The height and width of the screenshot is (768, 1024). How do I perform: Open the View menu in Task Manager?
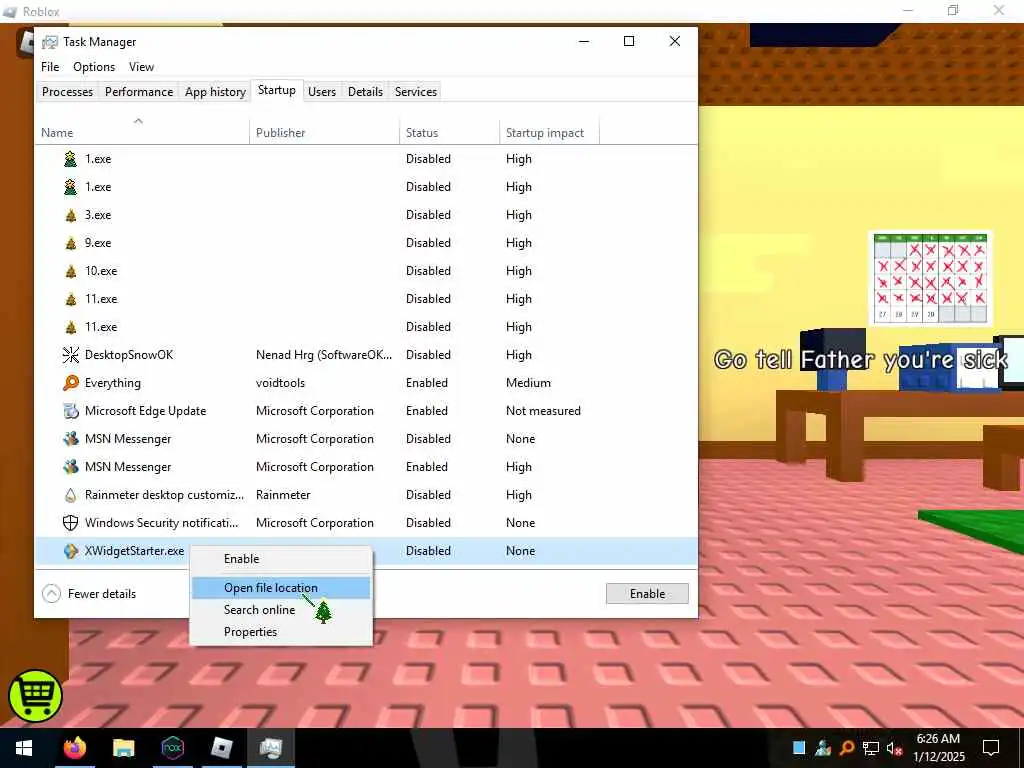coord(141,67)
